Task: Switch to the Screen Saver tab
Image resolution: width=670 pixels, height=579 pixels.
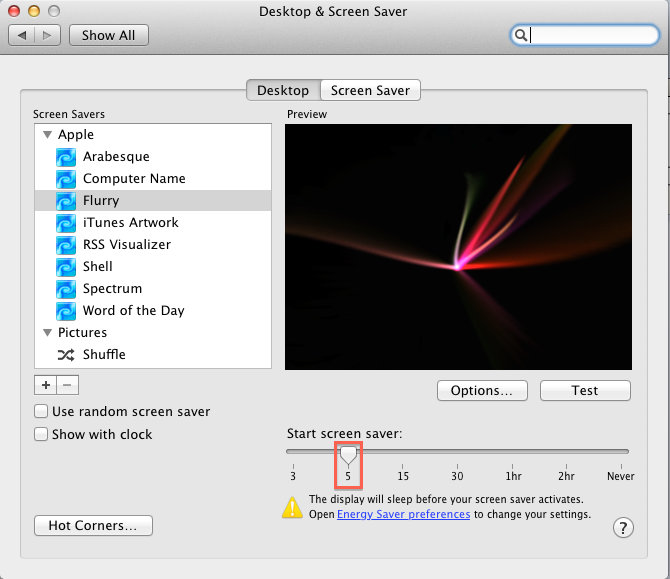Action: tap(370, 90)
